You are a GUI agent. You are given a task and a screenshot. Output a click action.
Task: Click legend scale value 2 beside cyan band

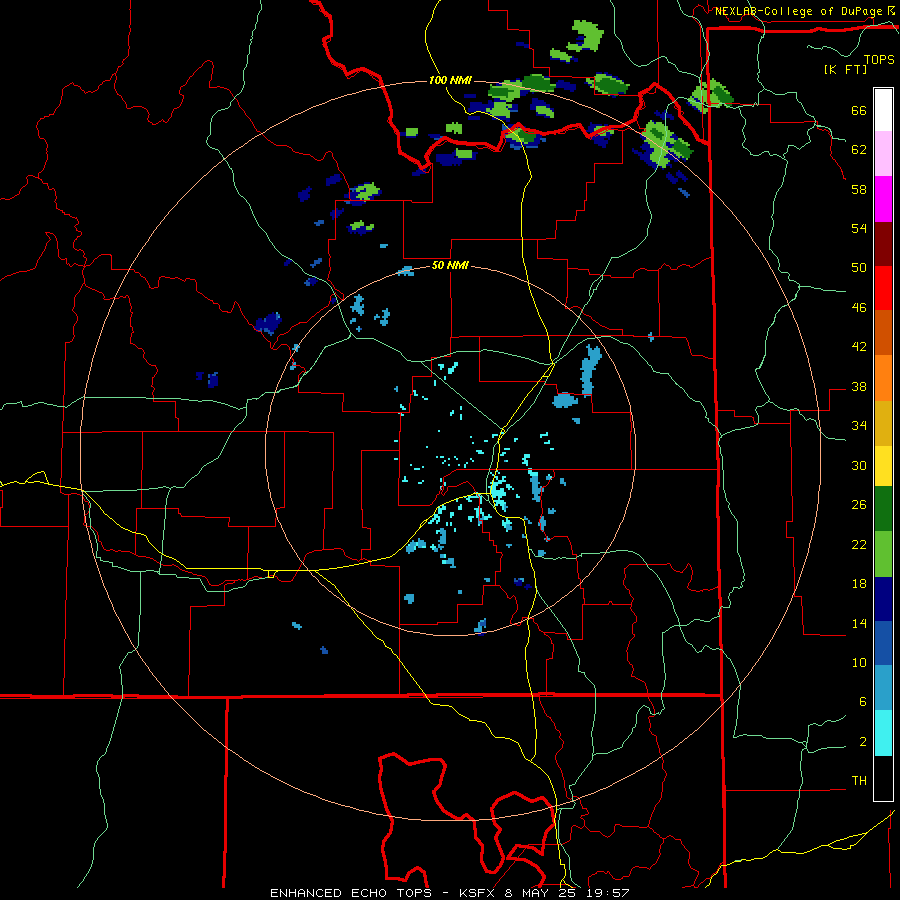(863, 742)
